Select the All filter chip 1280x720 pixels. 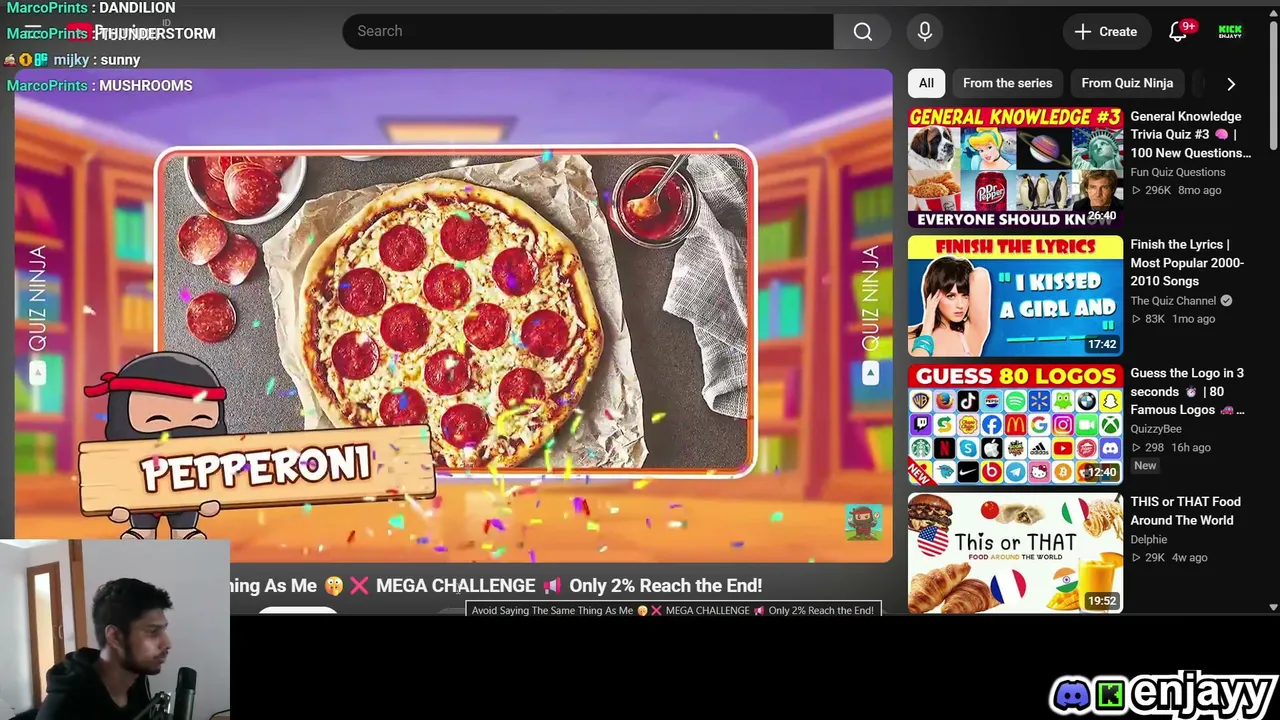pyautogui.click(x=926, y=83)
